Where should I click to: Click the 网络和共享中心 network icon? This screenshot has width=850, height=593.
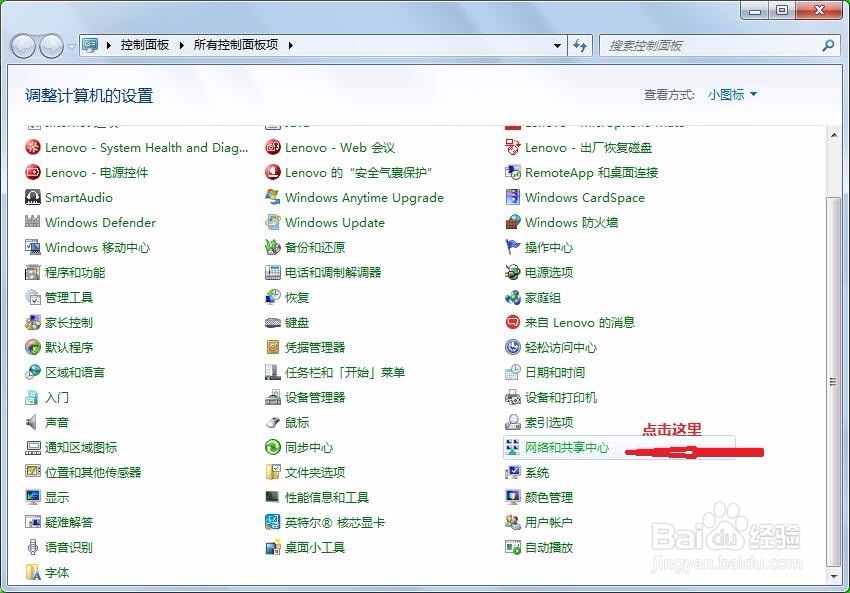click(x=513, y=447)
